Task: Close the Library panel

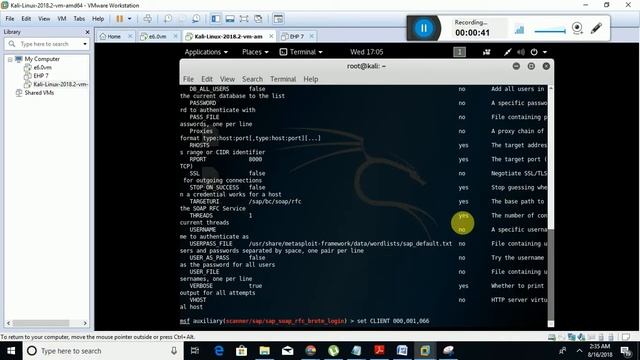Action: pyautogui.click(x=87, y=32)
